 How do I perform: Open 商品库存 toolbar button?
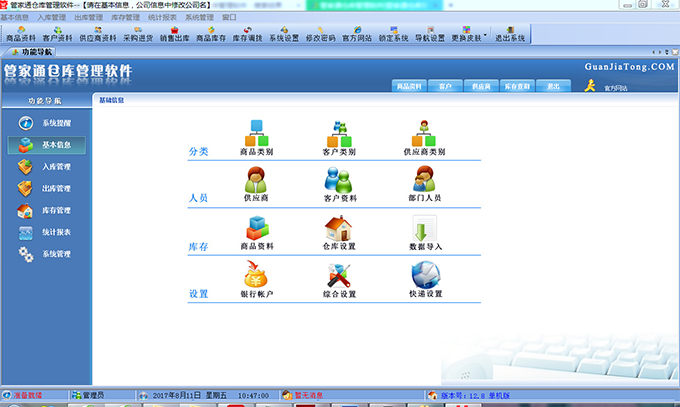click(211, 34)
